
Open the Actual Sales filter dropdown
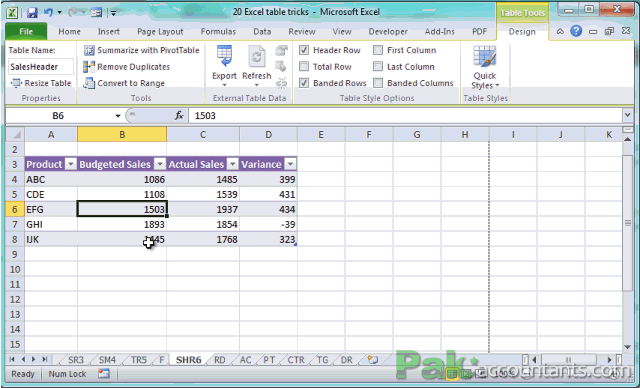233,164
